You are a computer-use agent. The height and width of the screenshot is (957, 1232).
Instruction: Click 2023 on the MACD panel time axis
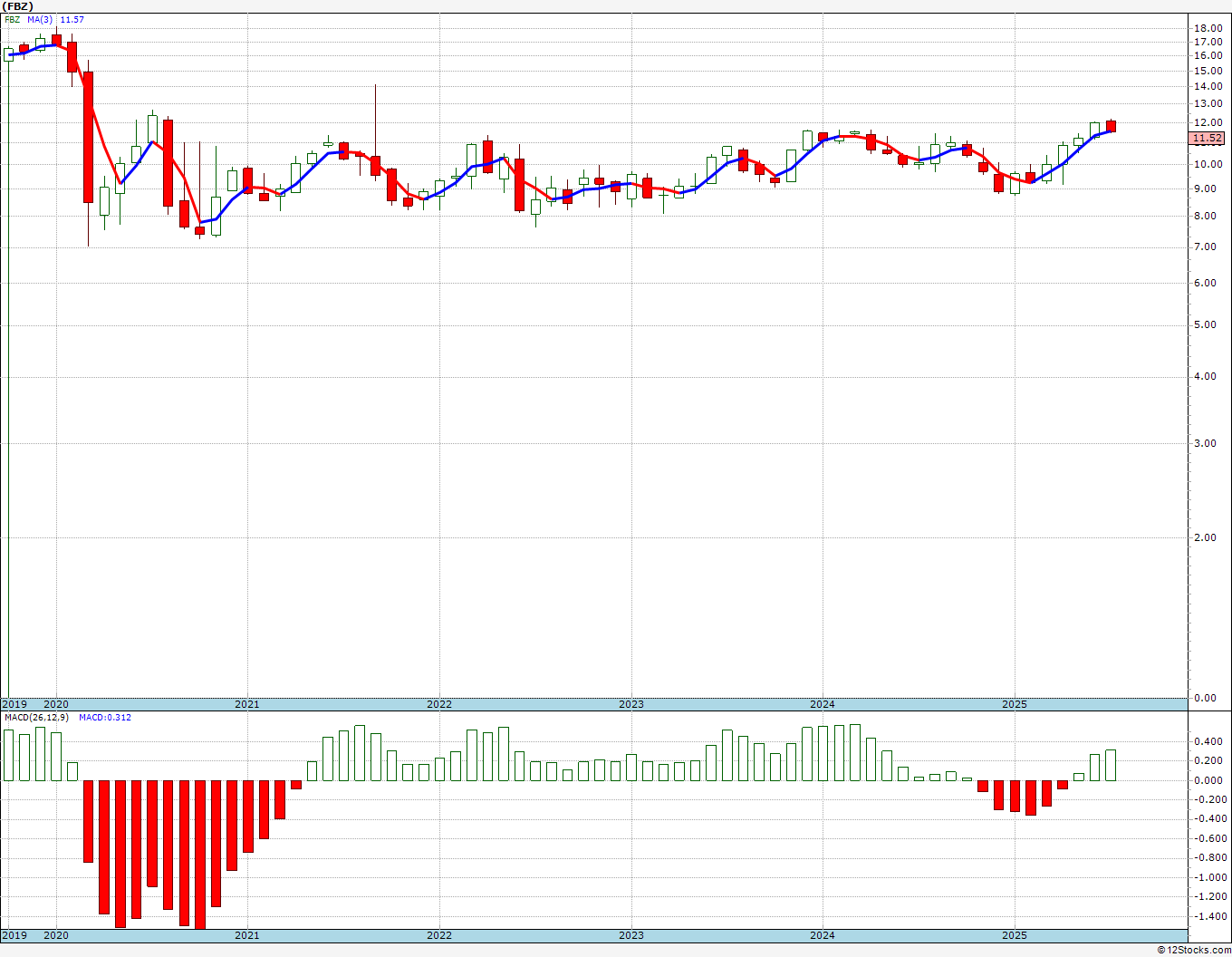pos(631,935)
